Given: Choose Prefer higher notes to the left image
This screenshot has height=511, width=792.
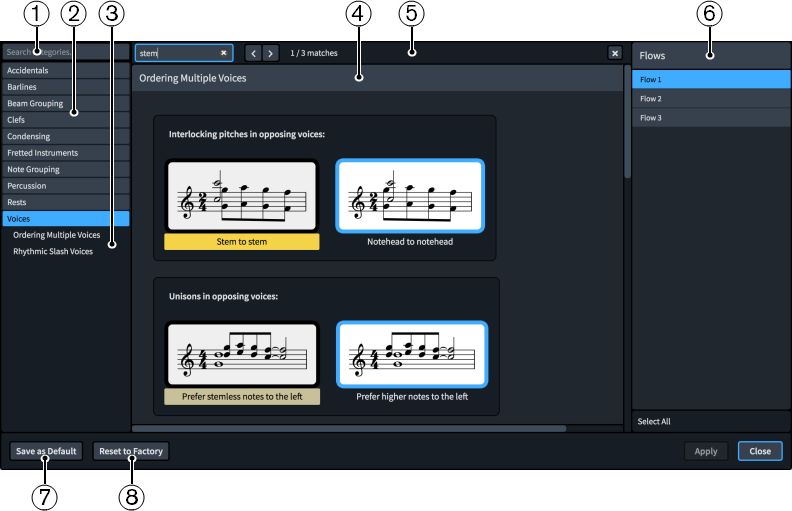Looking at the screenshot, I should coord(412,354).
